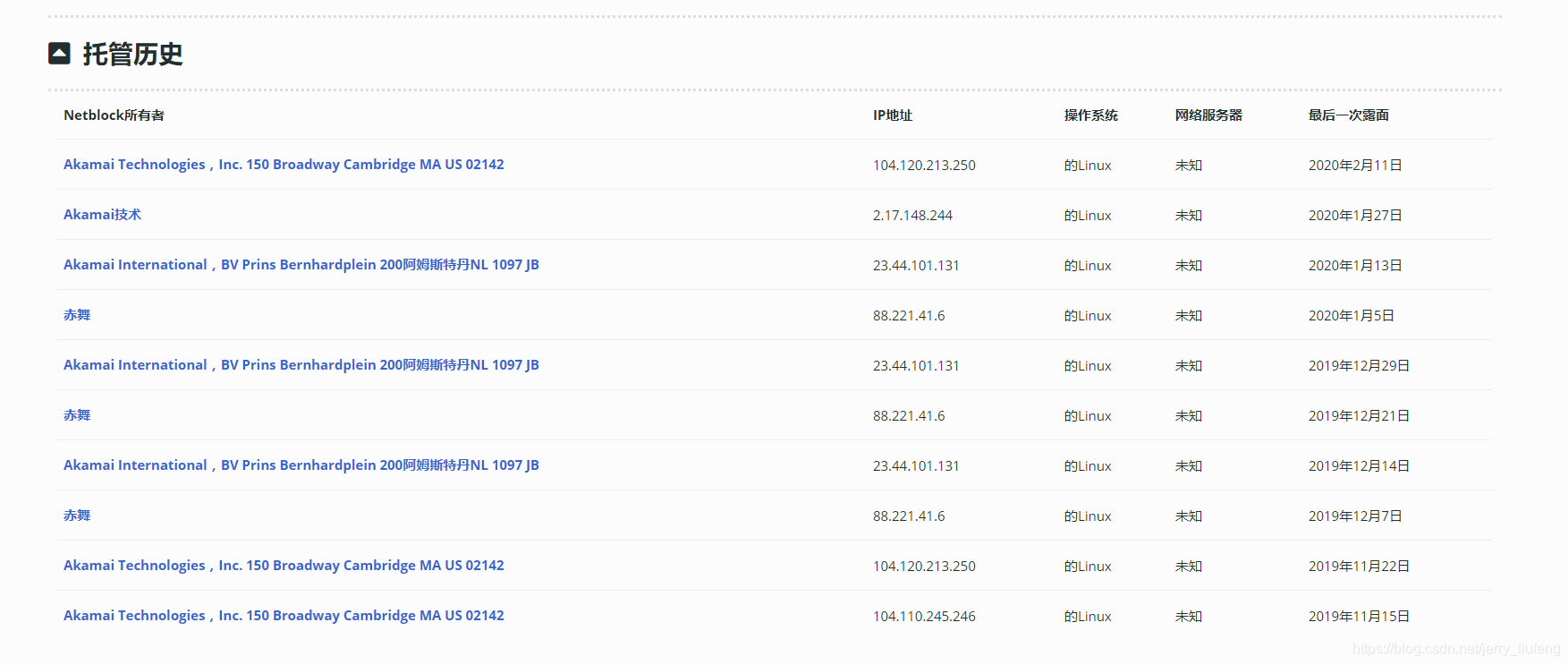Click the 操作系统 column header
The image size is (1568, 665).
[1091, 115]
